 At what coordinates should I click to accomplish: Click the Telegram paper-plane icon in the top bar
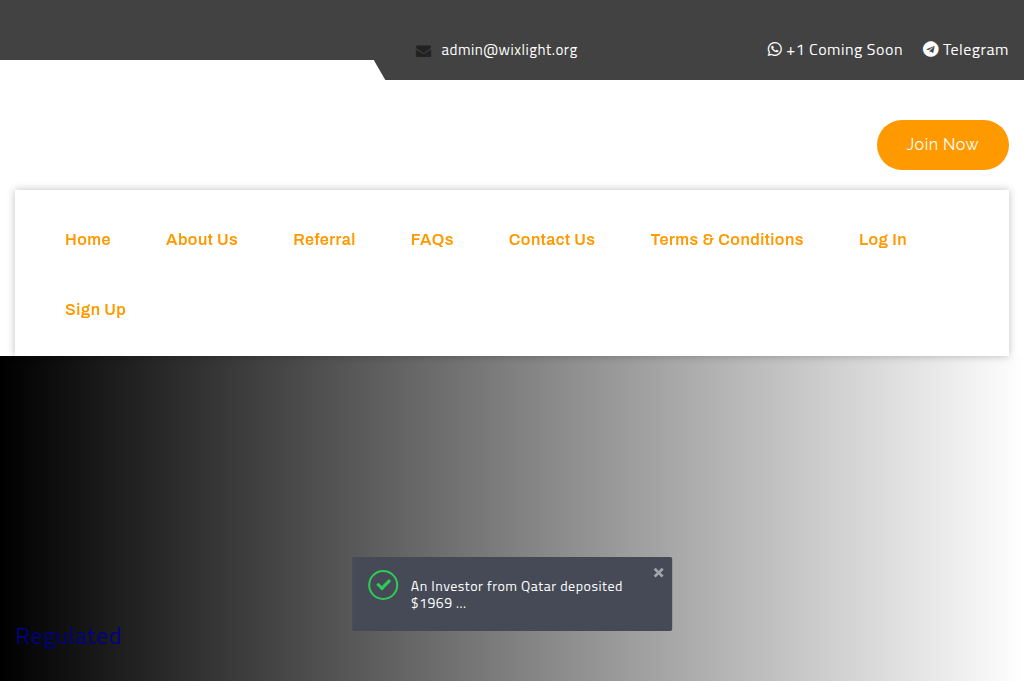click(931, 49)
